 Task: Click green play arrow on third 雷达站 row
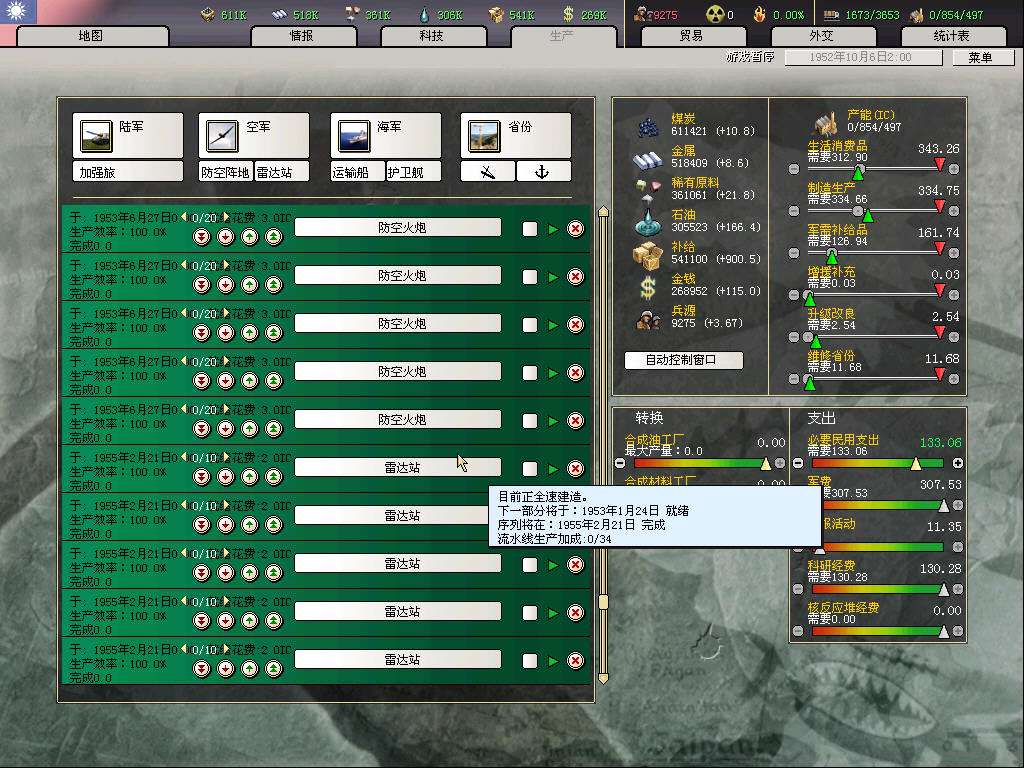[x=553, y=565]
